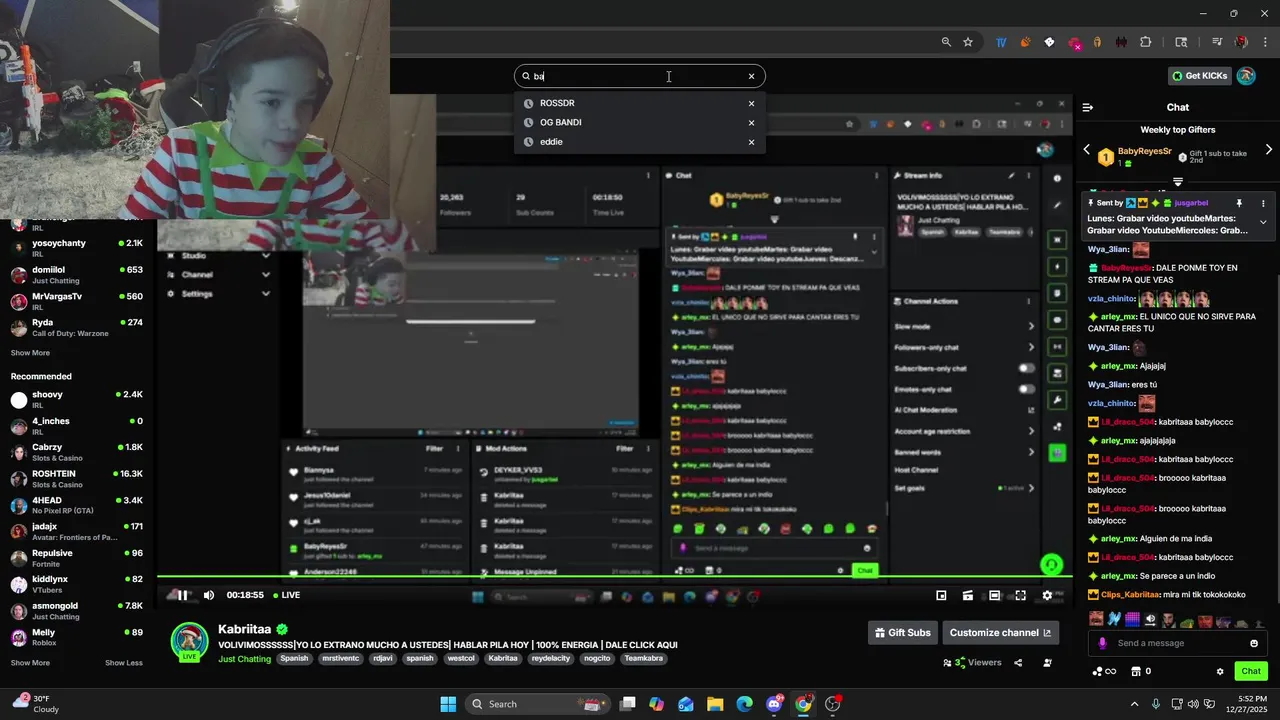Show previous weekly top gifter arrow
This screenshot has width=1280, height=720.
click(1087, 150)
